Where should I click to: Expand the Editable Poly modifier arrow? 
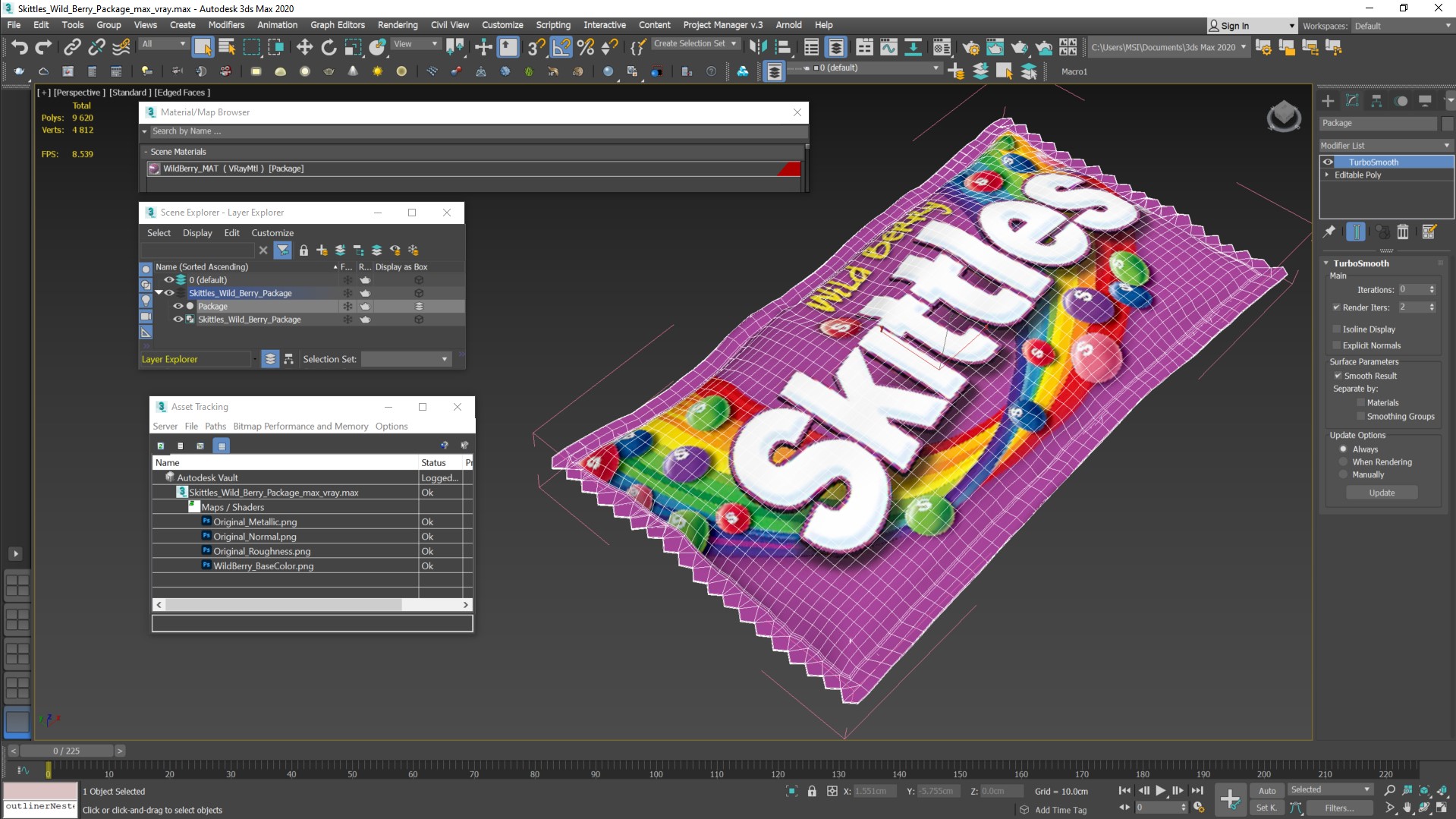point(1327,175)
